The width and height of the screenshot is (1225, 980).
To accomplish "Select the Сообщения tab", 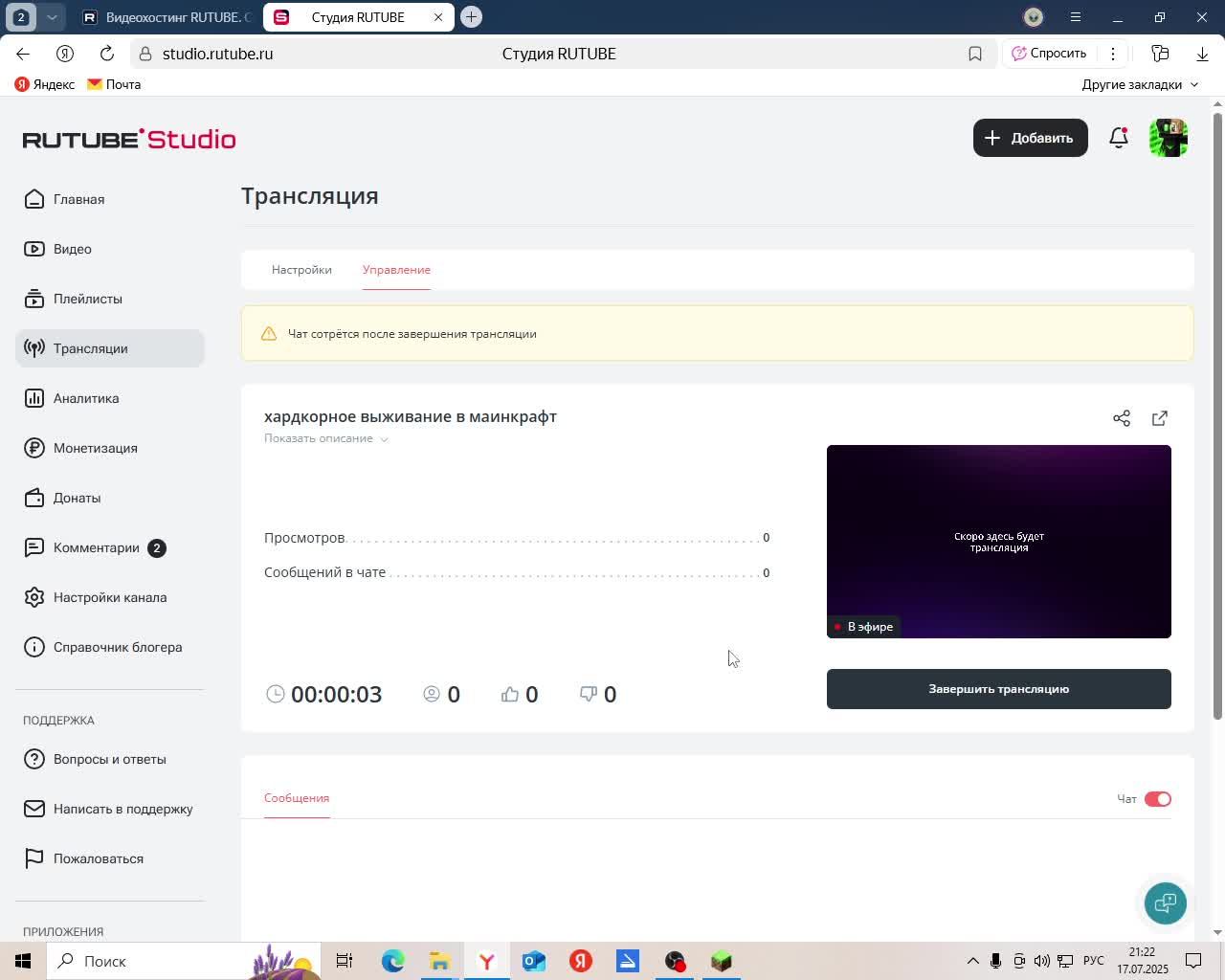I will tap(297, 798).
